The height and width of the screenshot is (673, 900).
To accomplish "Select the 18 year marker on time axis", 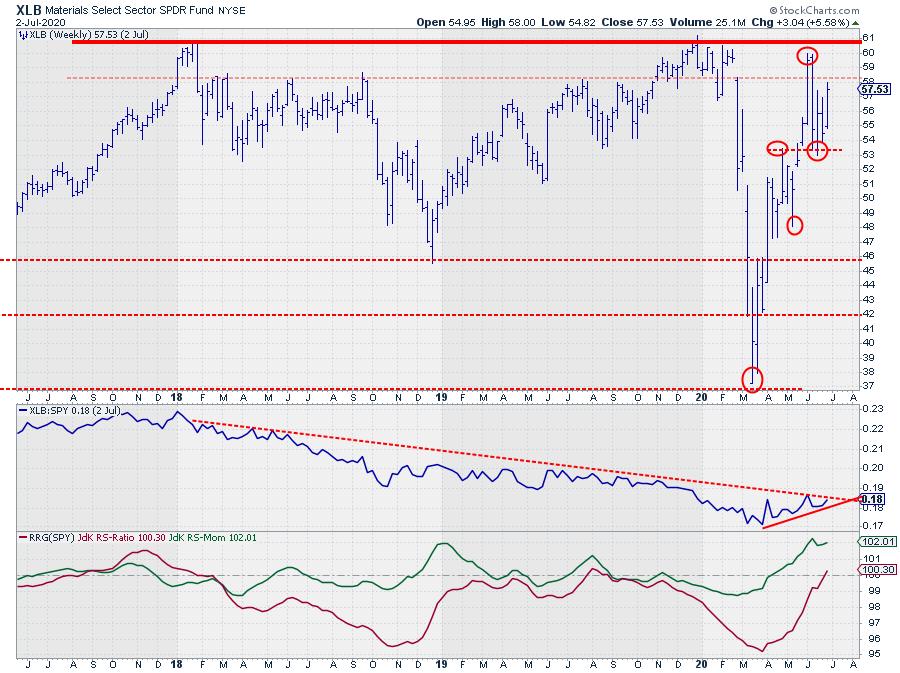I will click(x=178, y=663).
